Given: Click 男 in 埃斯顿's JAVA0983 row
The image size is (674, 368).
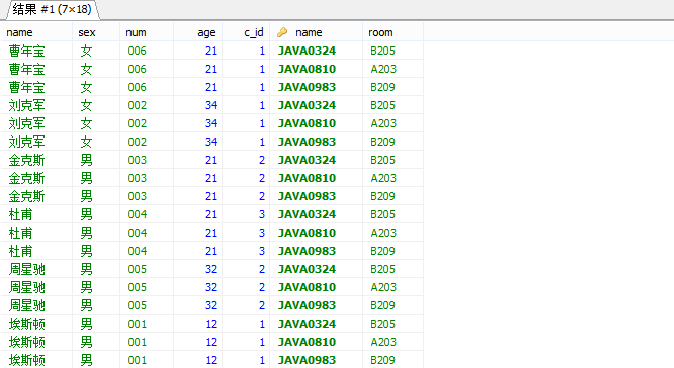Looking at the screenshot, I should click(86, 360).
